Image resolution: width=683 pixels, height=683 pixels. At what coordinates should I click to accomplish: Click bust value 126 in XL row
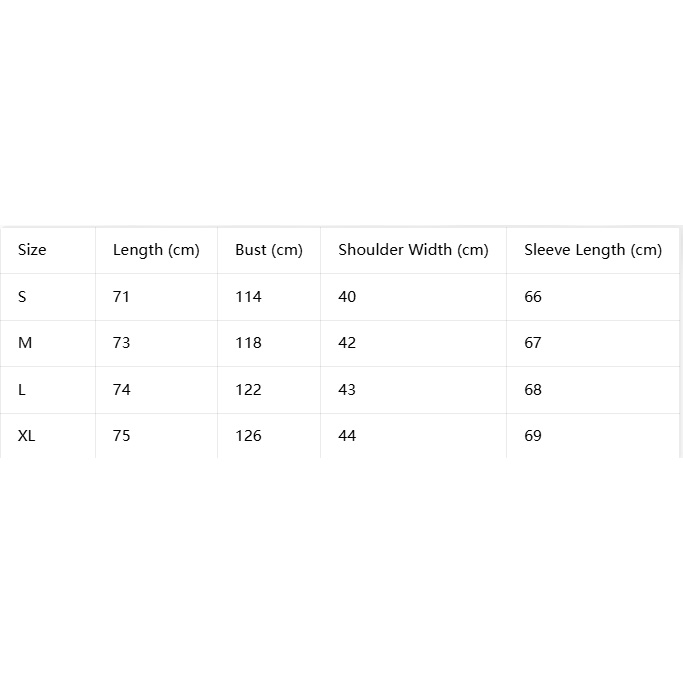coord(248,436)
